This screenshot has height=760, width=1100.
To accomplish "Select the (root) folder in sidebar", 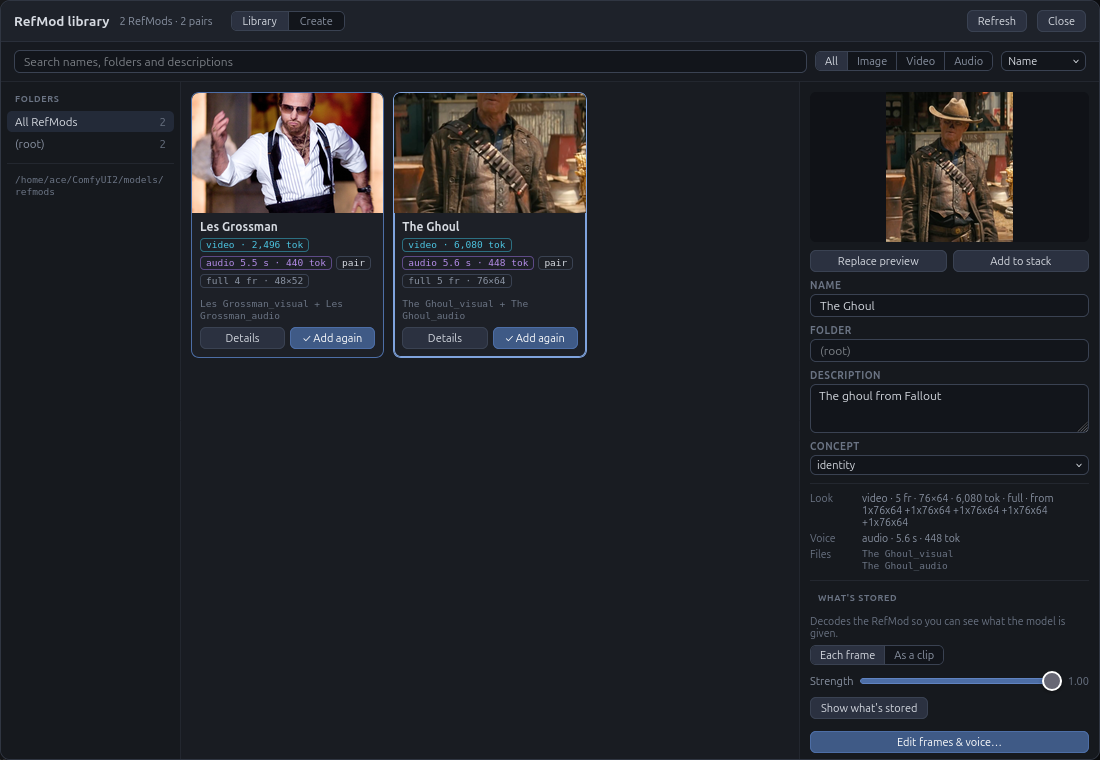I will tap(90, 144).
